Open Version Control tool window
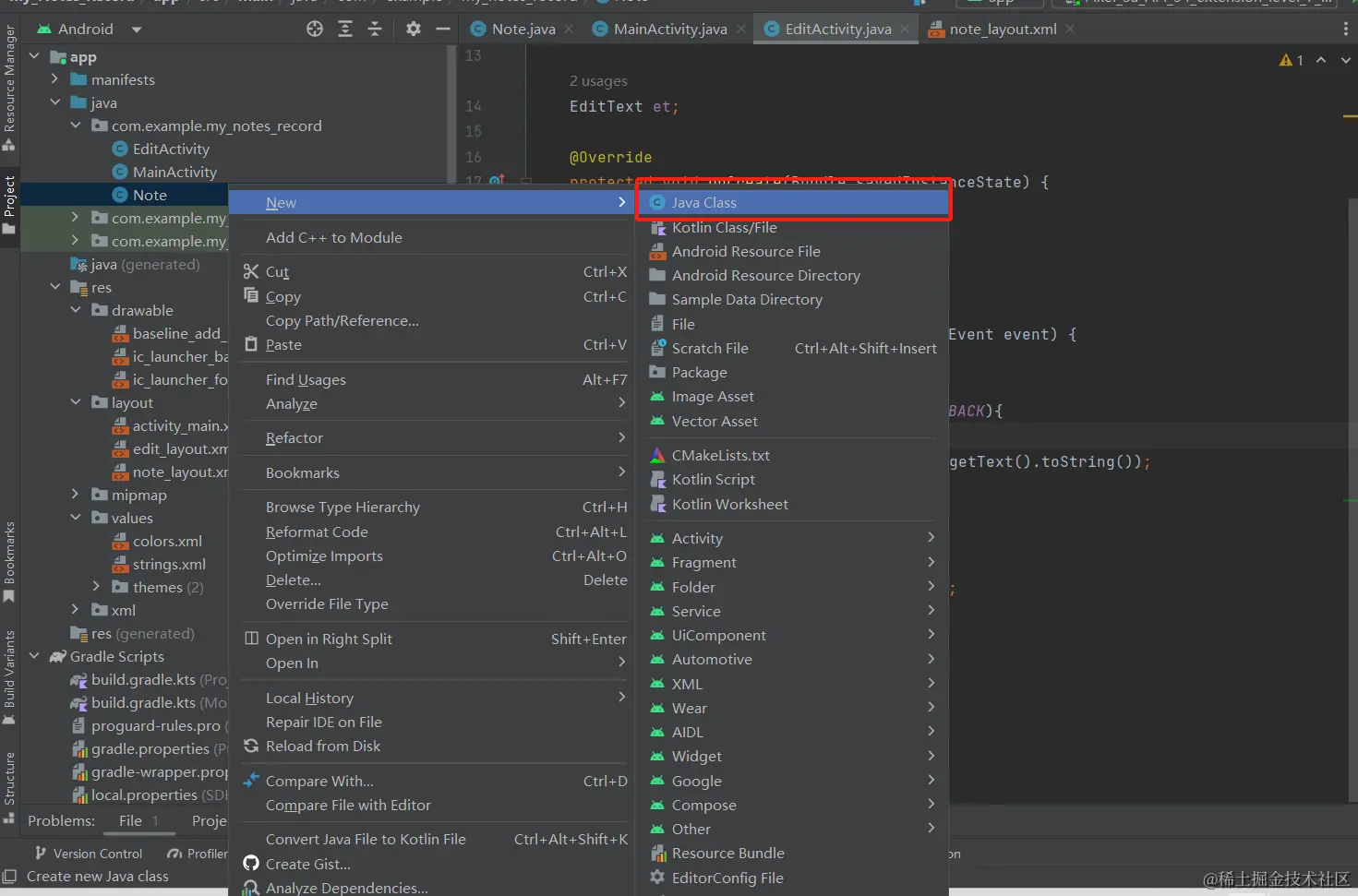 coord(89,854)
